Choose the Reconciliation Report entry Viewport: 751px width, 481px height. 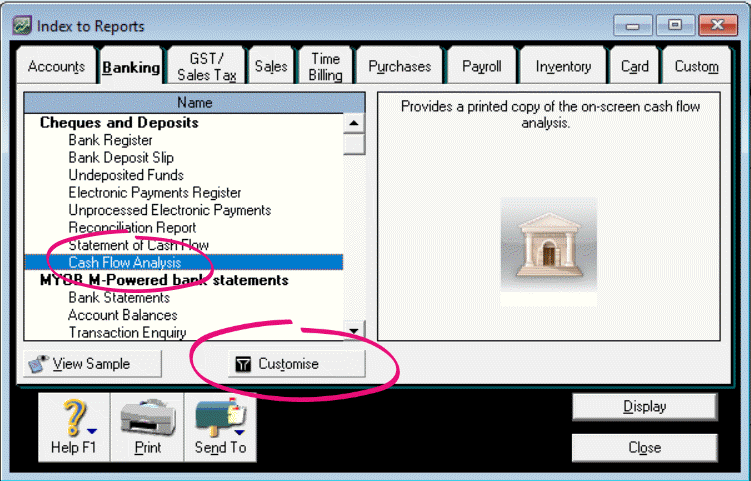coord(132,227)
